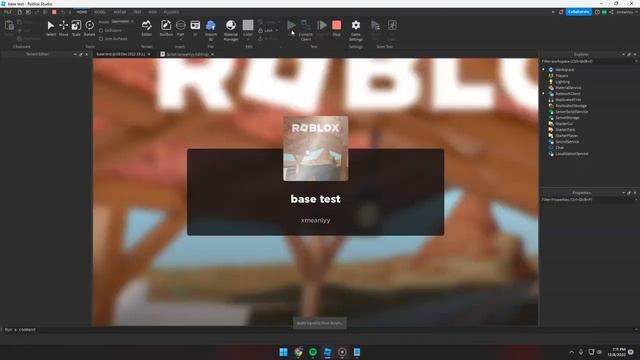
Task: Click the red stop icon in quick access bar
Action: pyautogui.click(x=54, y=12)
